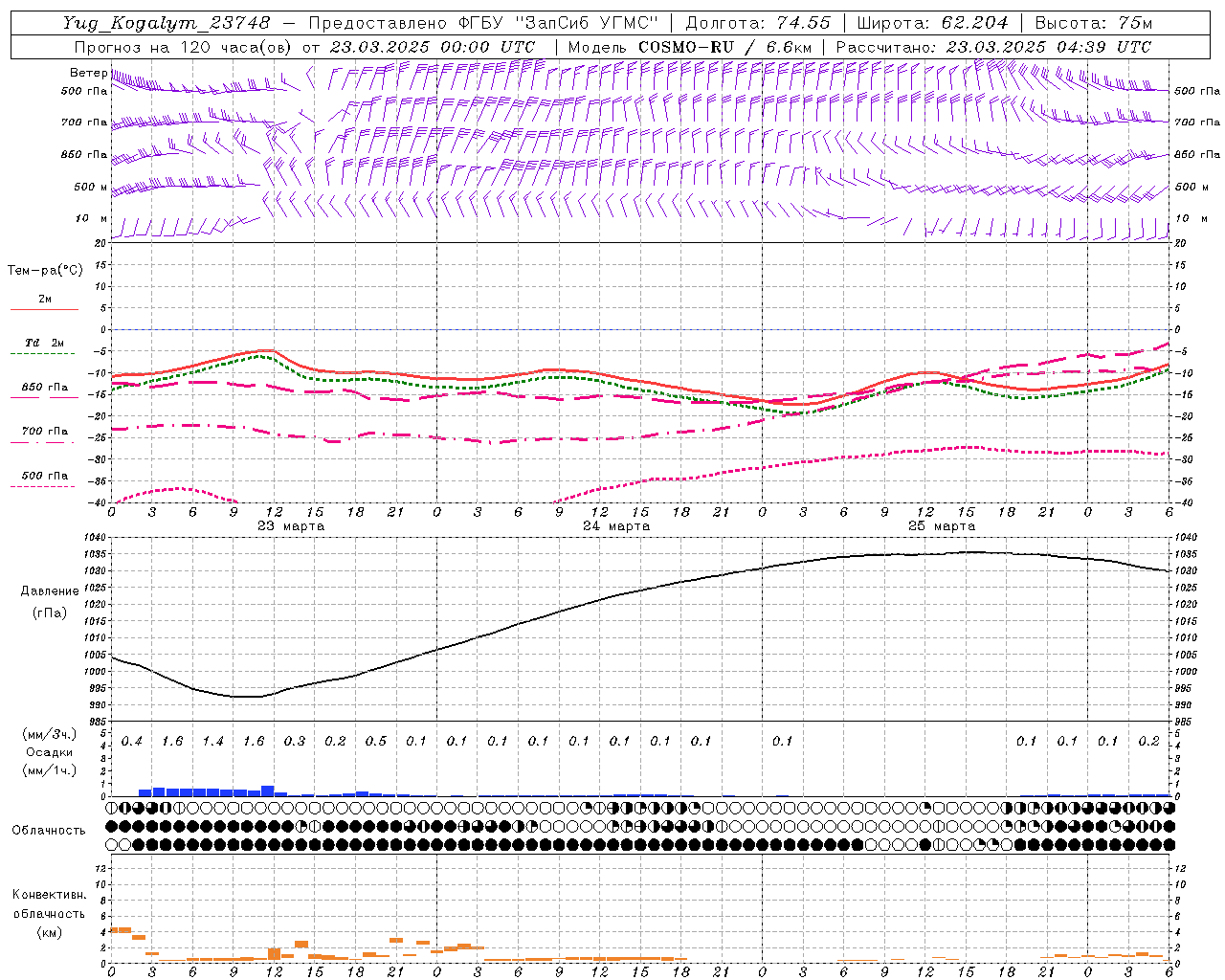Click "Прогноз на 120 часа(ов)" forecast label
Viewport: 1225px width, 980px height.
184,47
